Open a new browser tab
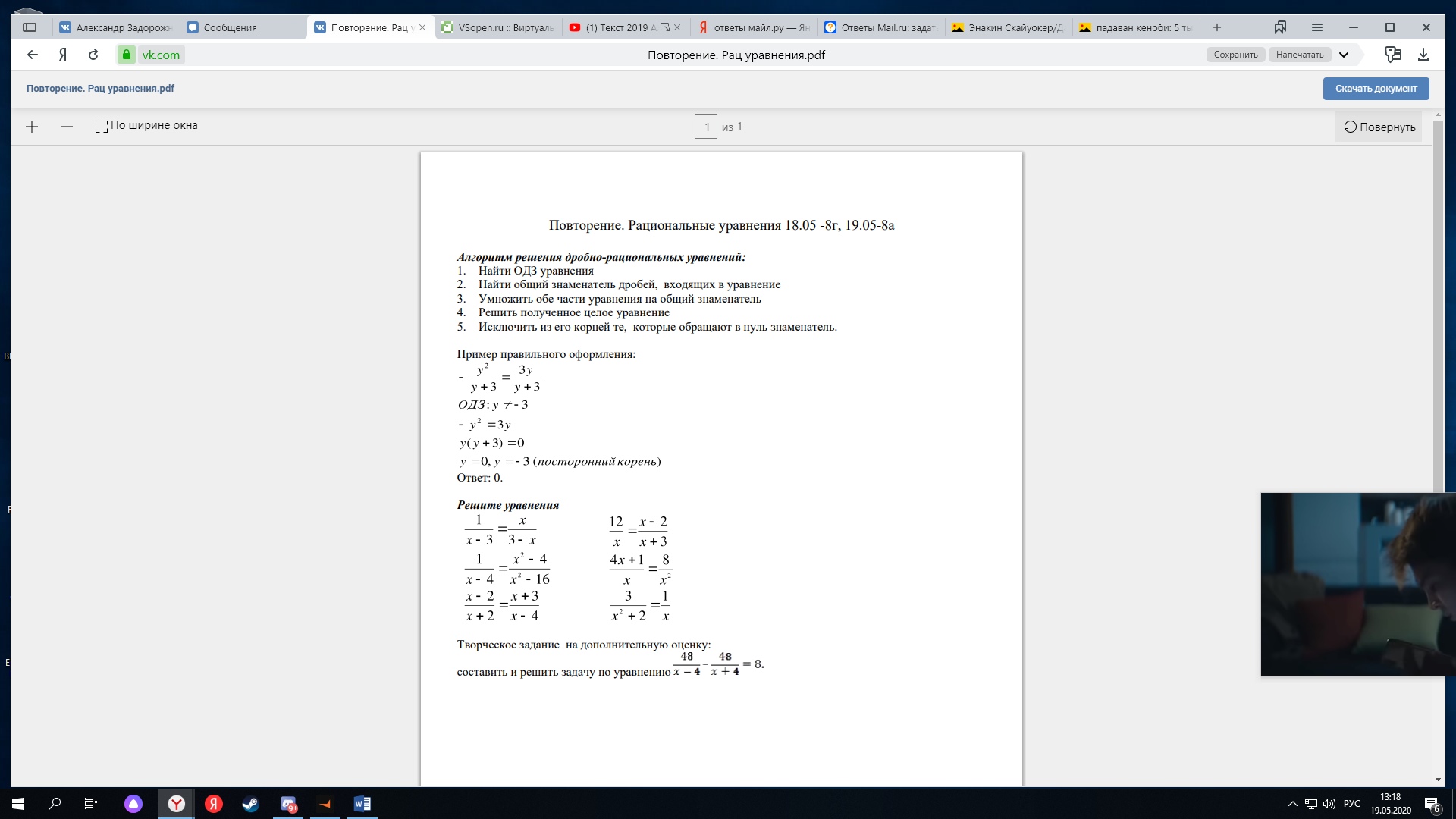 1216,27
